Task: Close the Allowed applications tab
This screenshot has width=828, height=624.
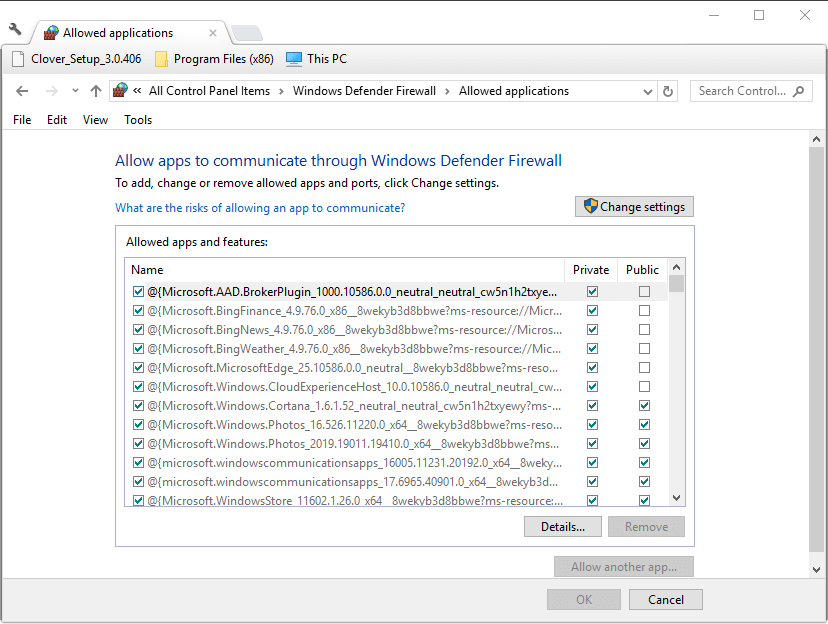Action: [213, 33]
